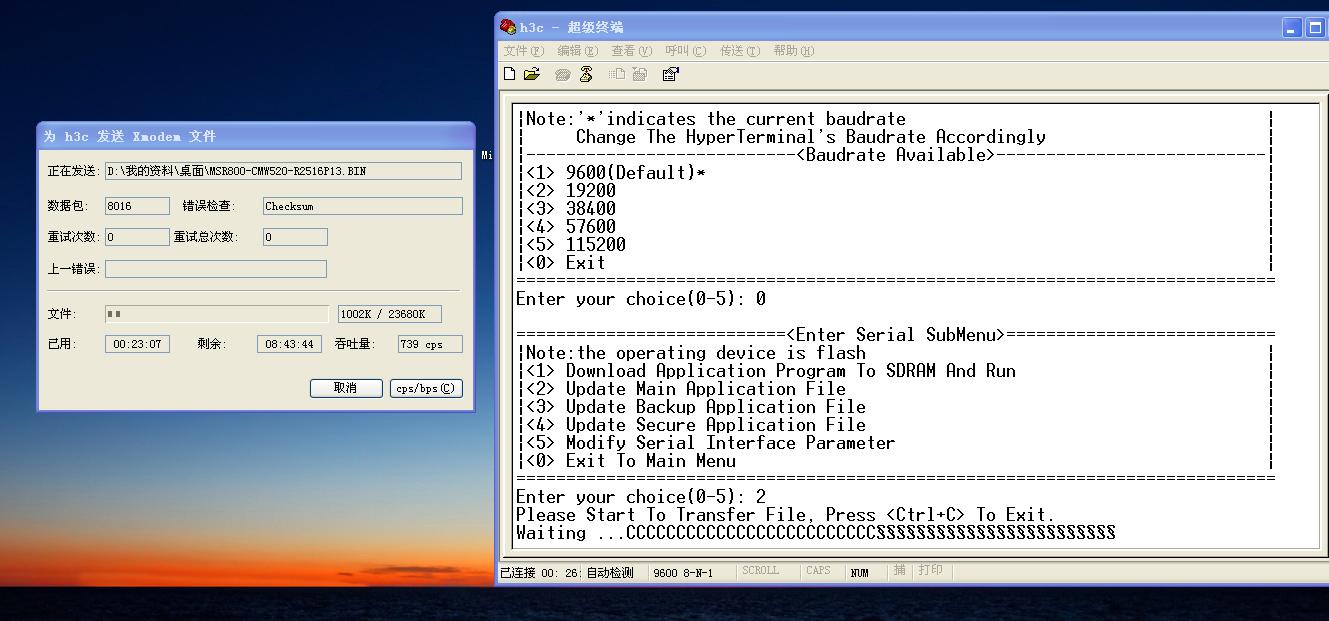The height and width of the screenshot is (621, 1329).
Task: Click the Receive toolbar icon
Action: [x=640, y=74]
